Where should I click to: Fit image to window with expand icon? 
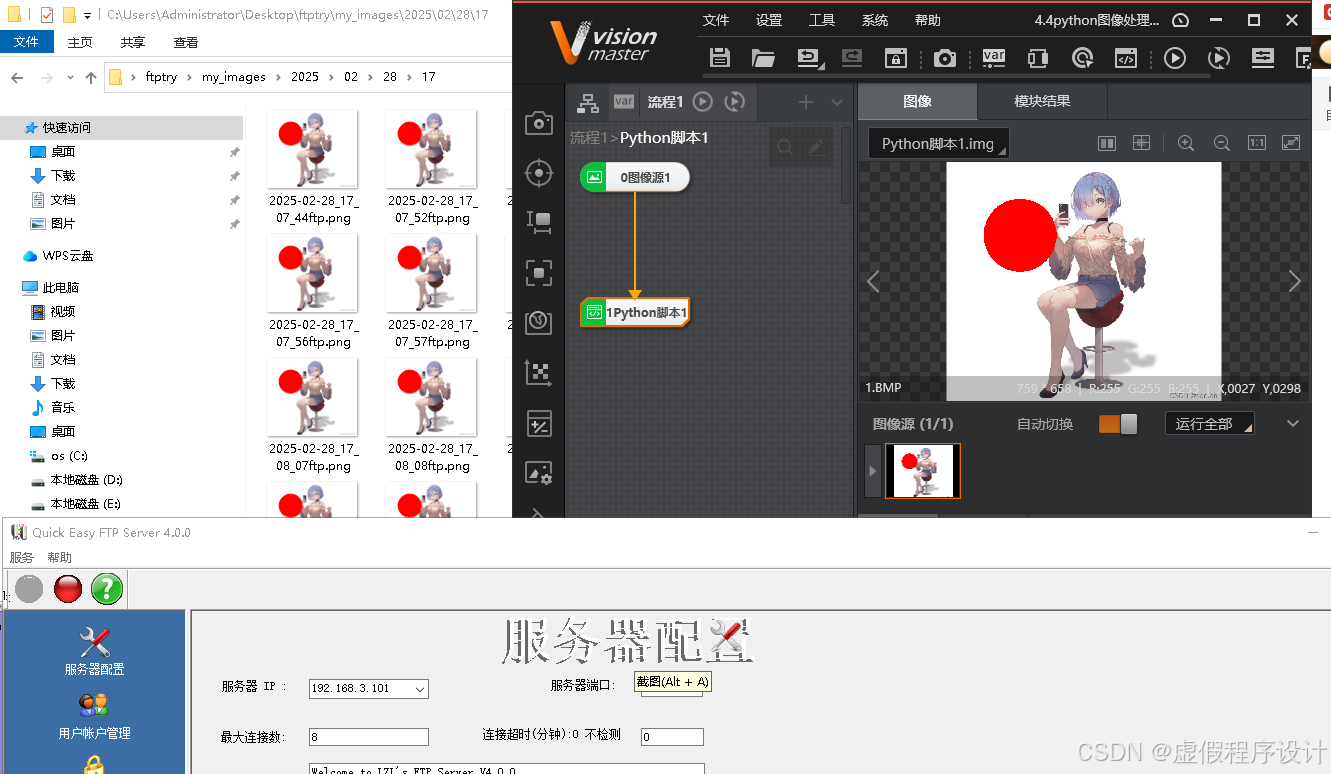point(1291,143)
